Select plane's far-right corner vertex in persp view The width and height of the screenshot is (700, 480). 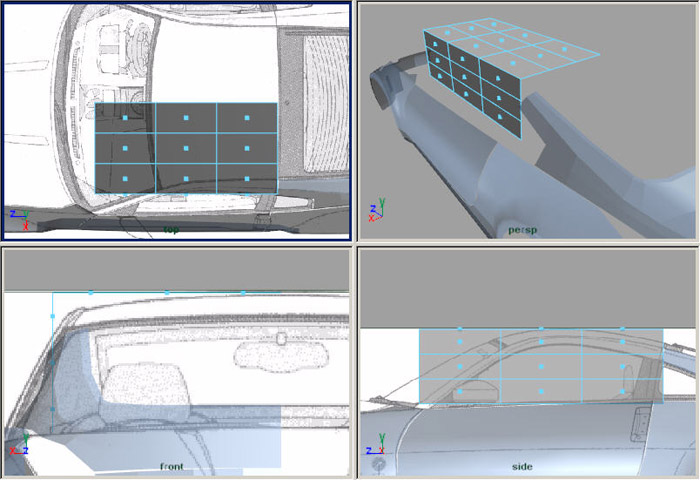(598, 52)
